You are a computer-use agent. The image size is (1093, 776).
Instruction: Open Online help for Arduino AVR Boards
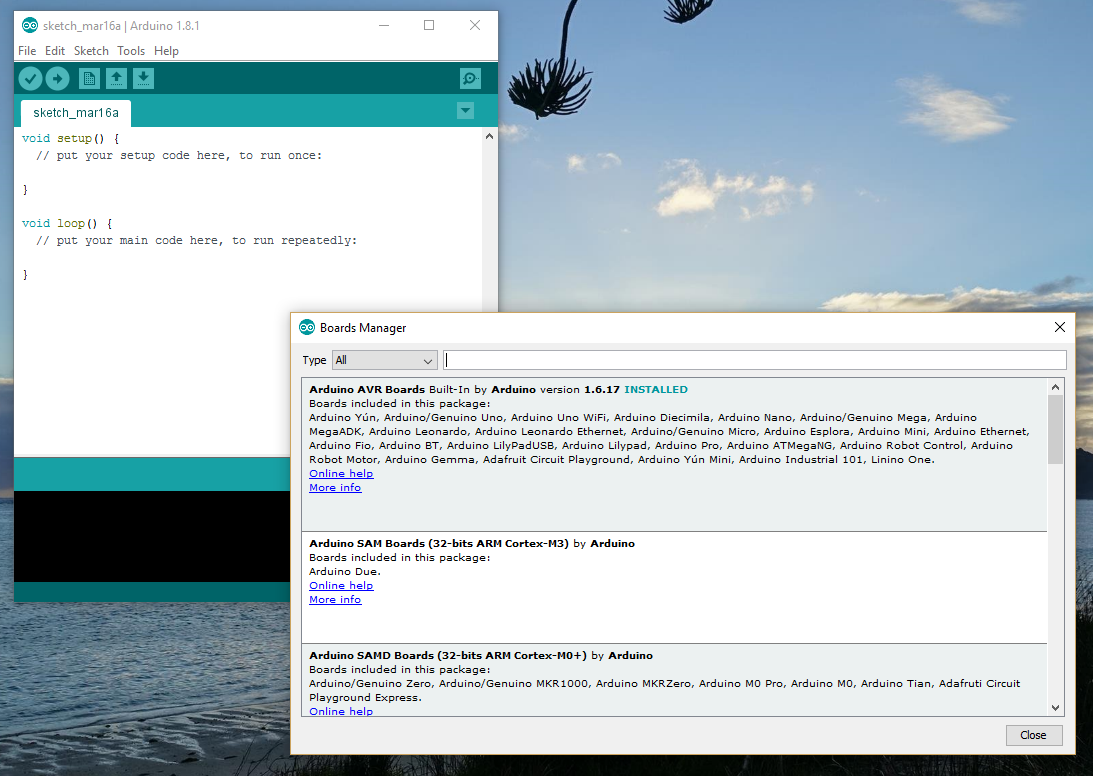coord(341,473)
